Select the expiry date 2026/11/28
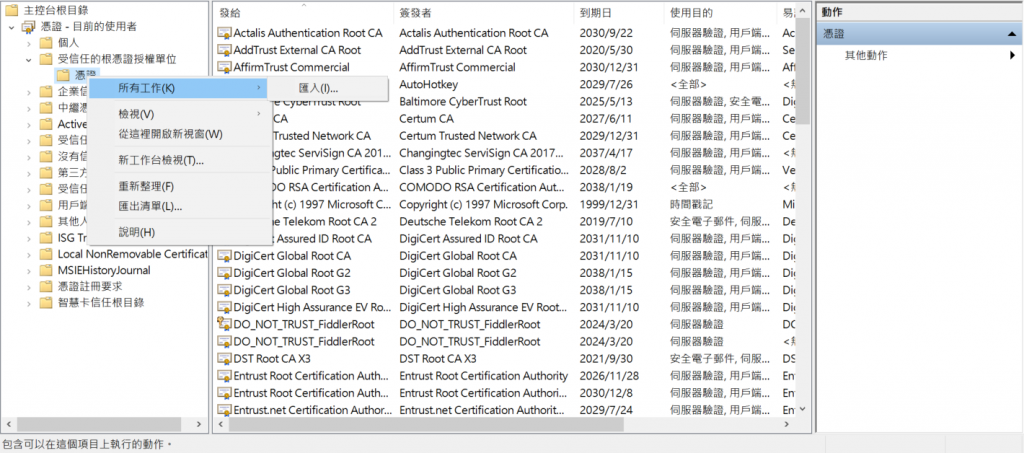 click(607, 376)
